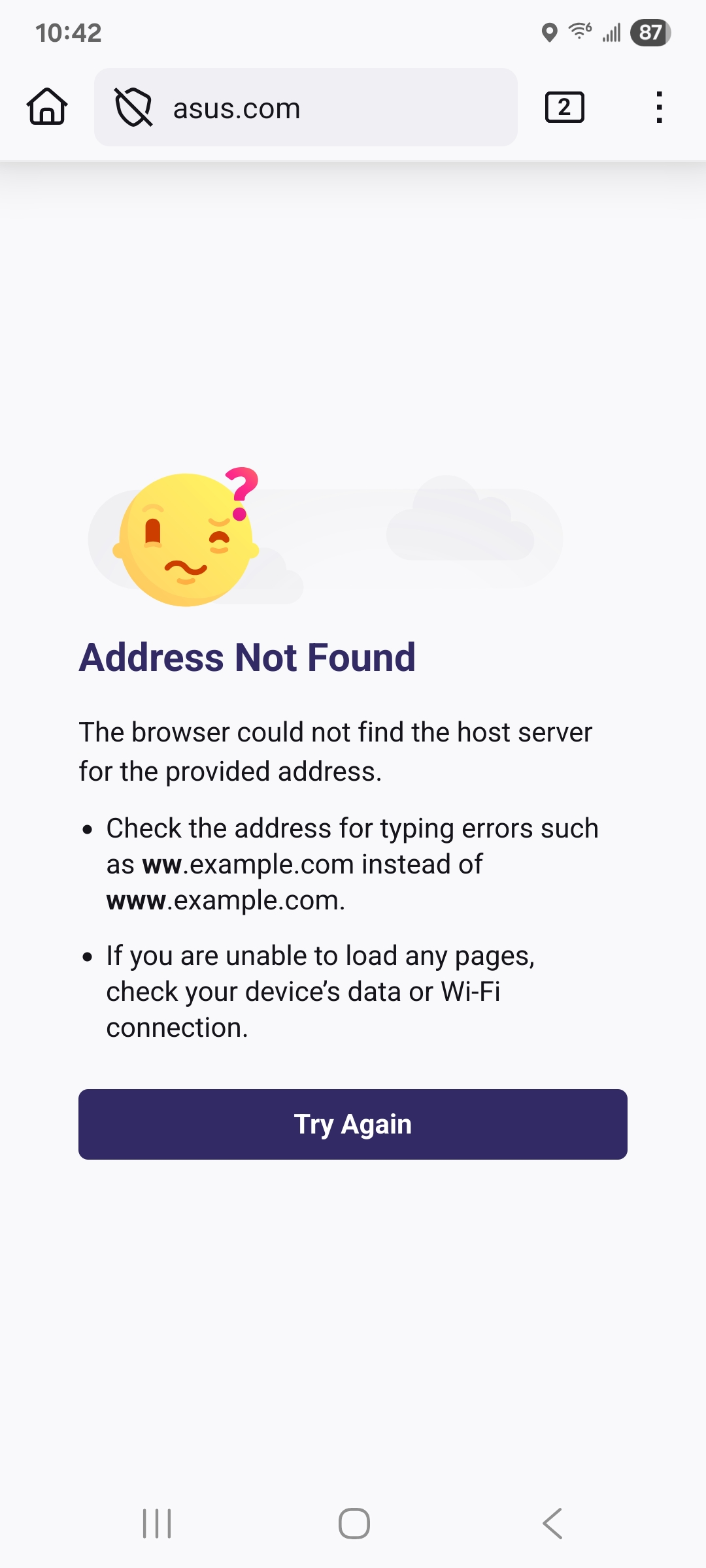
Task: Tap the confused emoji illustration
Action: pos(186,537)
